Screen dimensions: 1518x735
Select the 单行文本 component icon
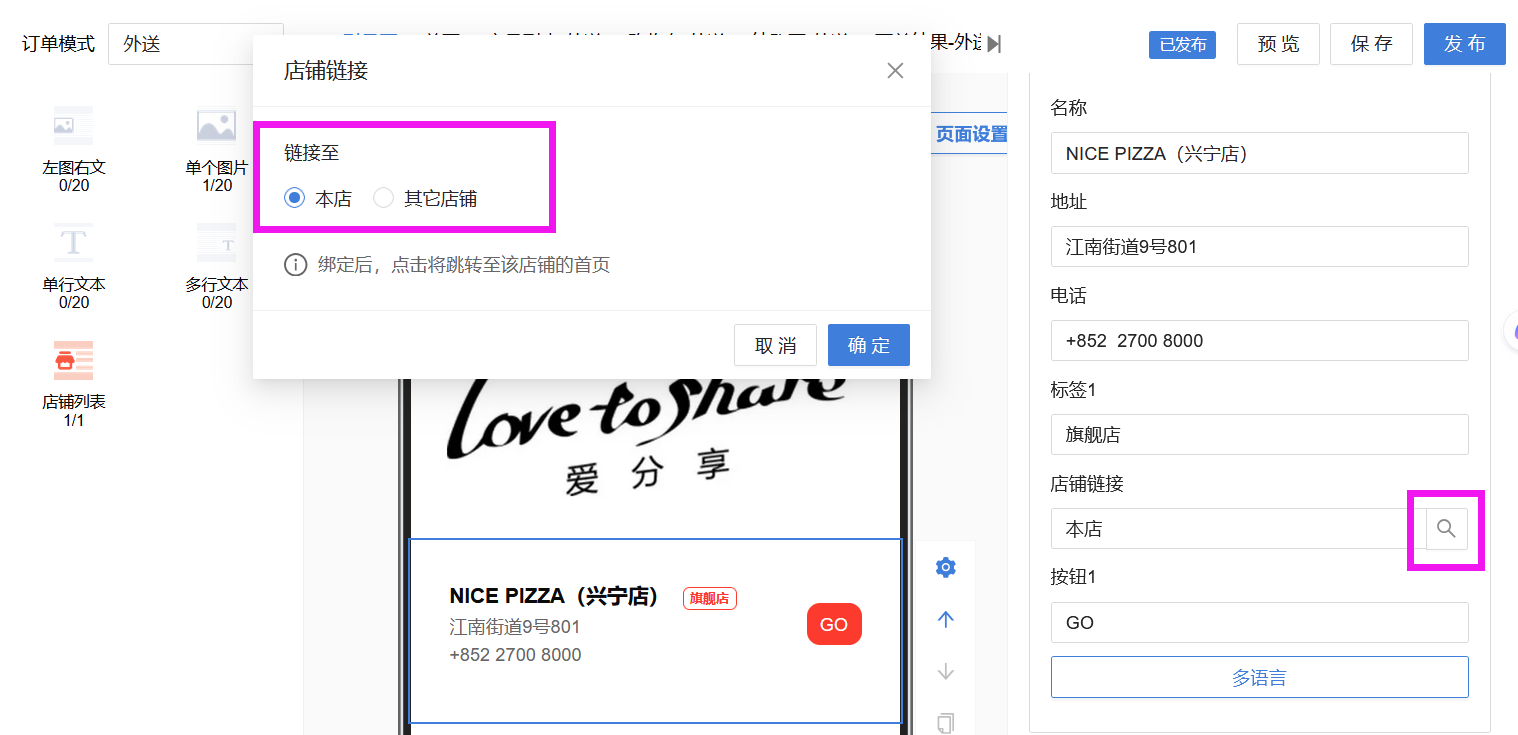[x=73, y=243]
